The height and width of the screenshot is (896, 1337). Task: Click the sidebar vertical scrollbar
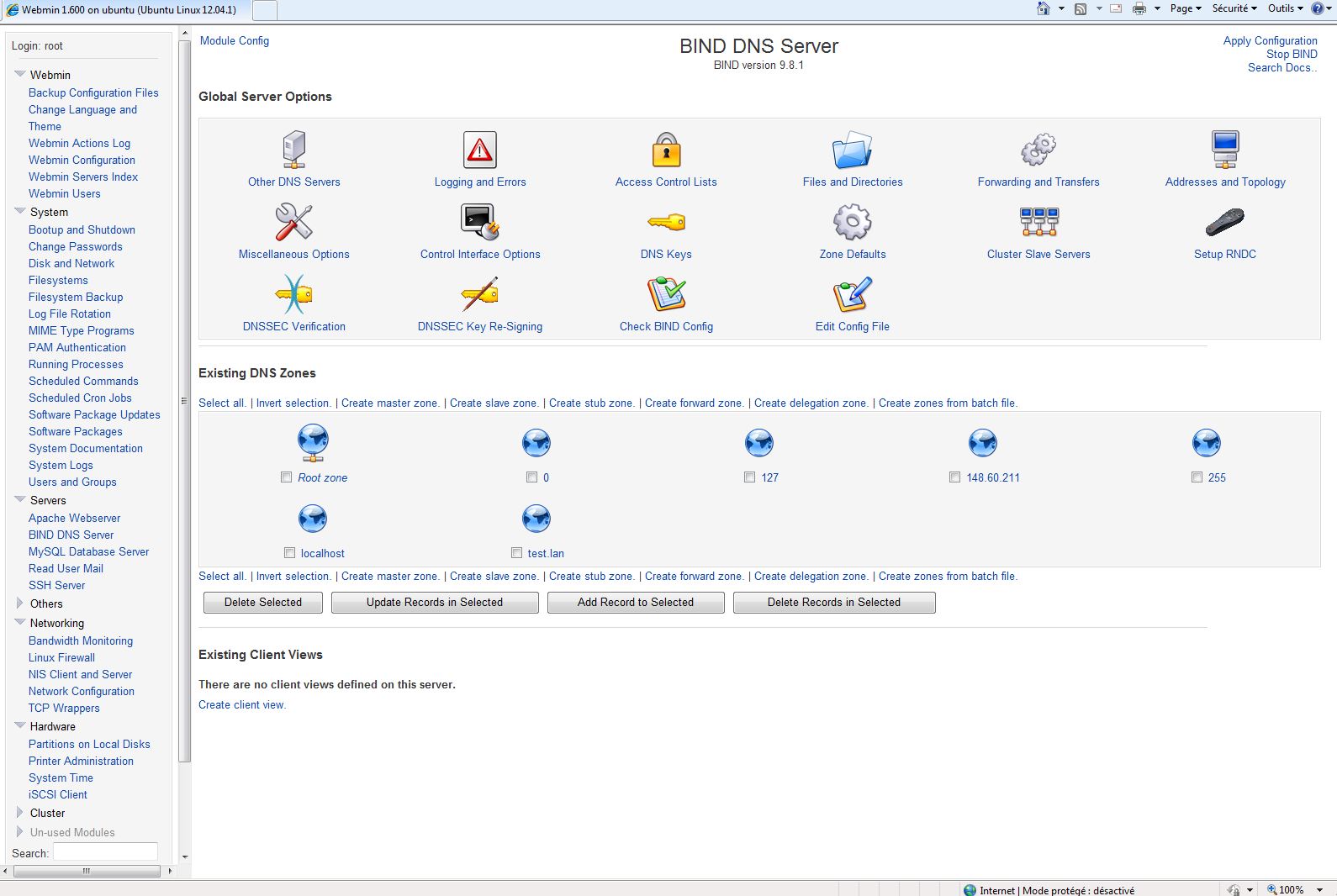[185, 399]
